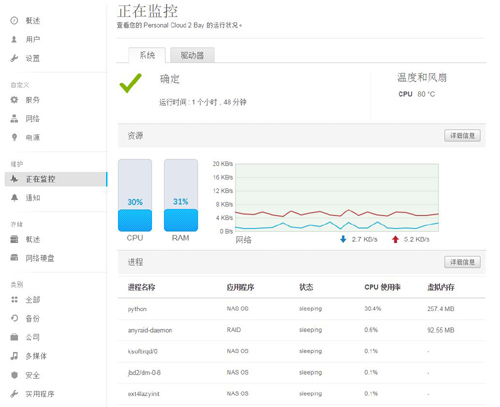
Task: Open 全部 category in the sidebar
Action: tap(33, 300)
